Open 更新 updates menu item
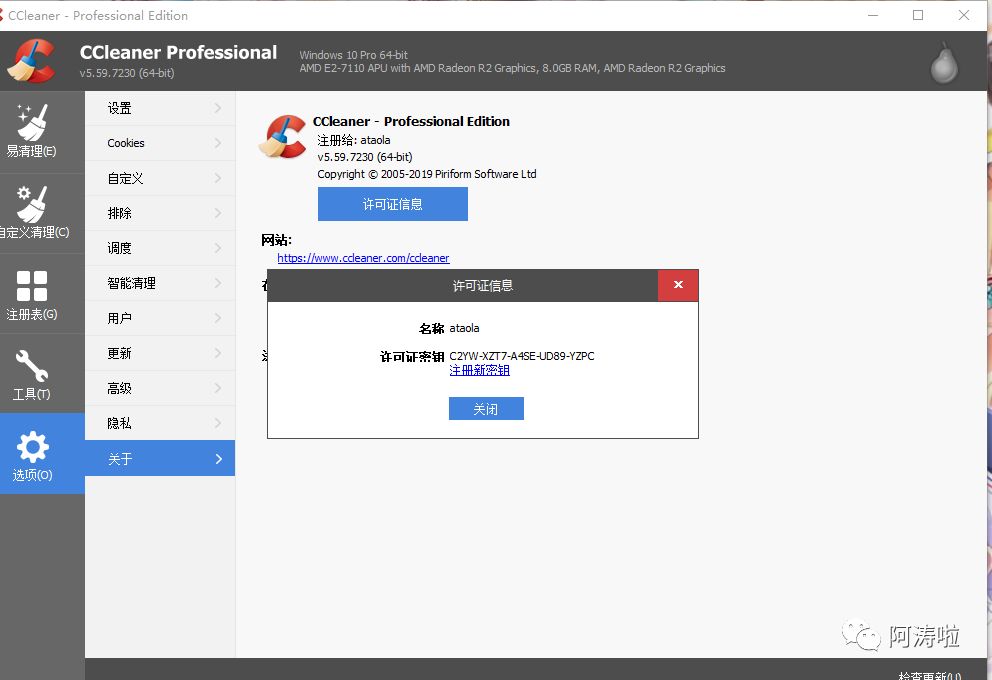 (x=160, y=353)
